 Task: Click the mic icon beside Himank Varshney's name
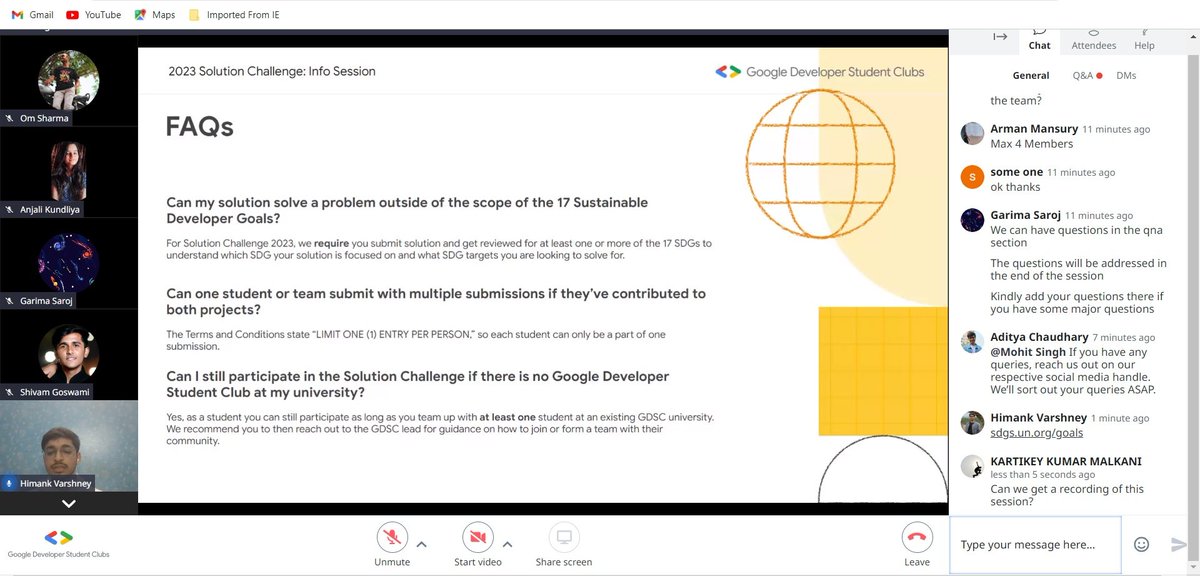click(10, 483)
